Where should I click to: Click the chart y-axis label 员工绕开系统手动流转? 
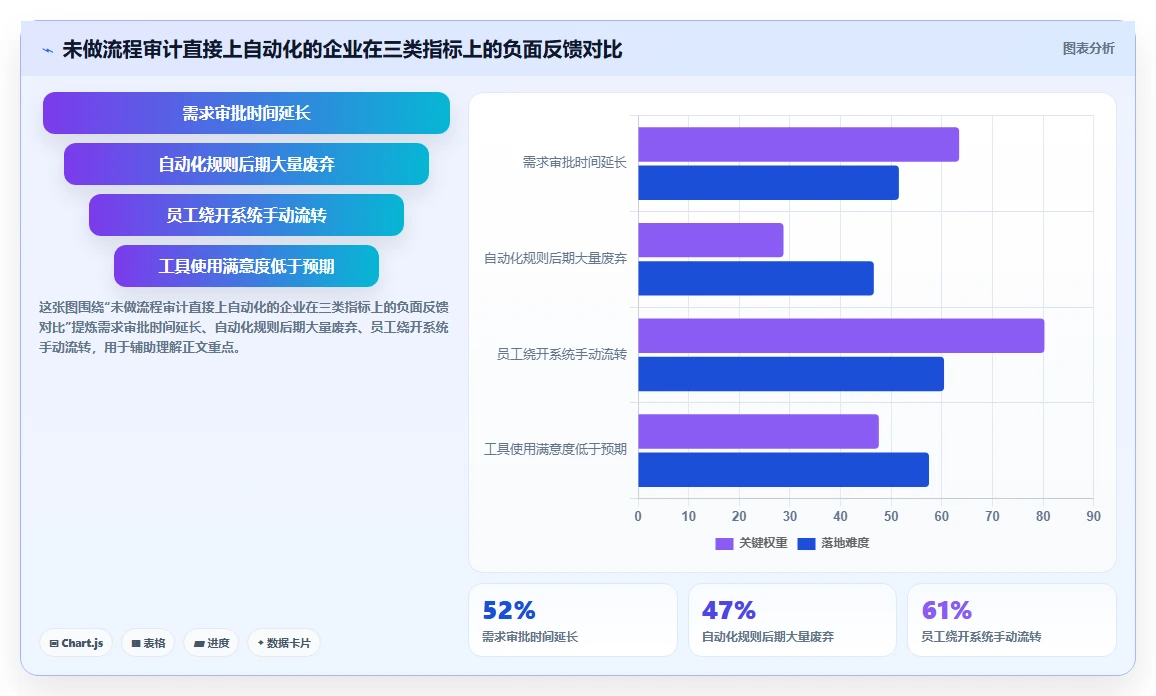[562, 354]
